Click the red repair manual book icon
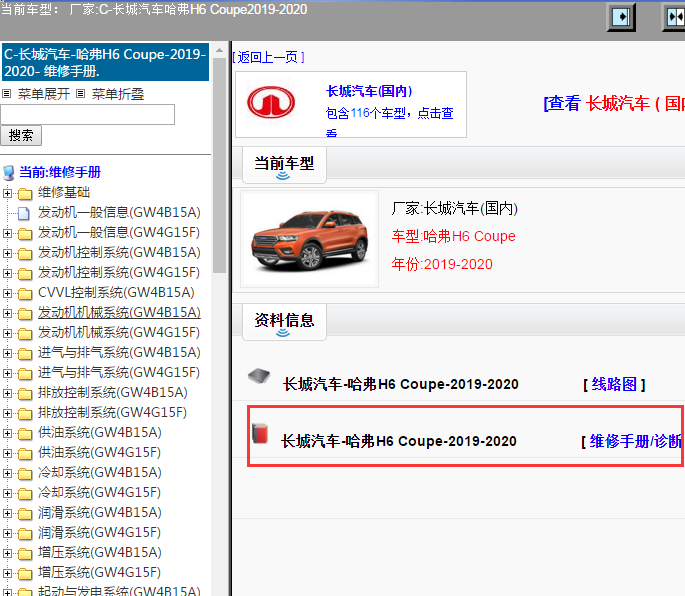This screenshot has height=596, width=685. click(x=260, y=434)
